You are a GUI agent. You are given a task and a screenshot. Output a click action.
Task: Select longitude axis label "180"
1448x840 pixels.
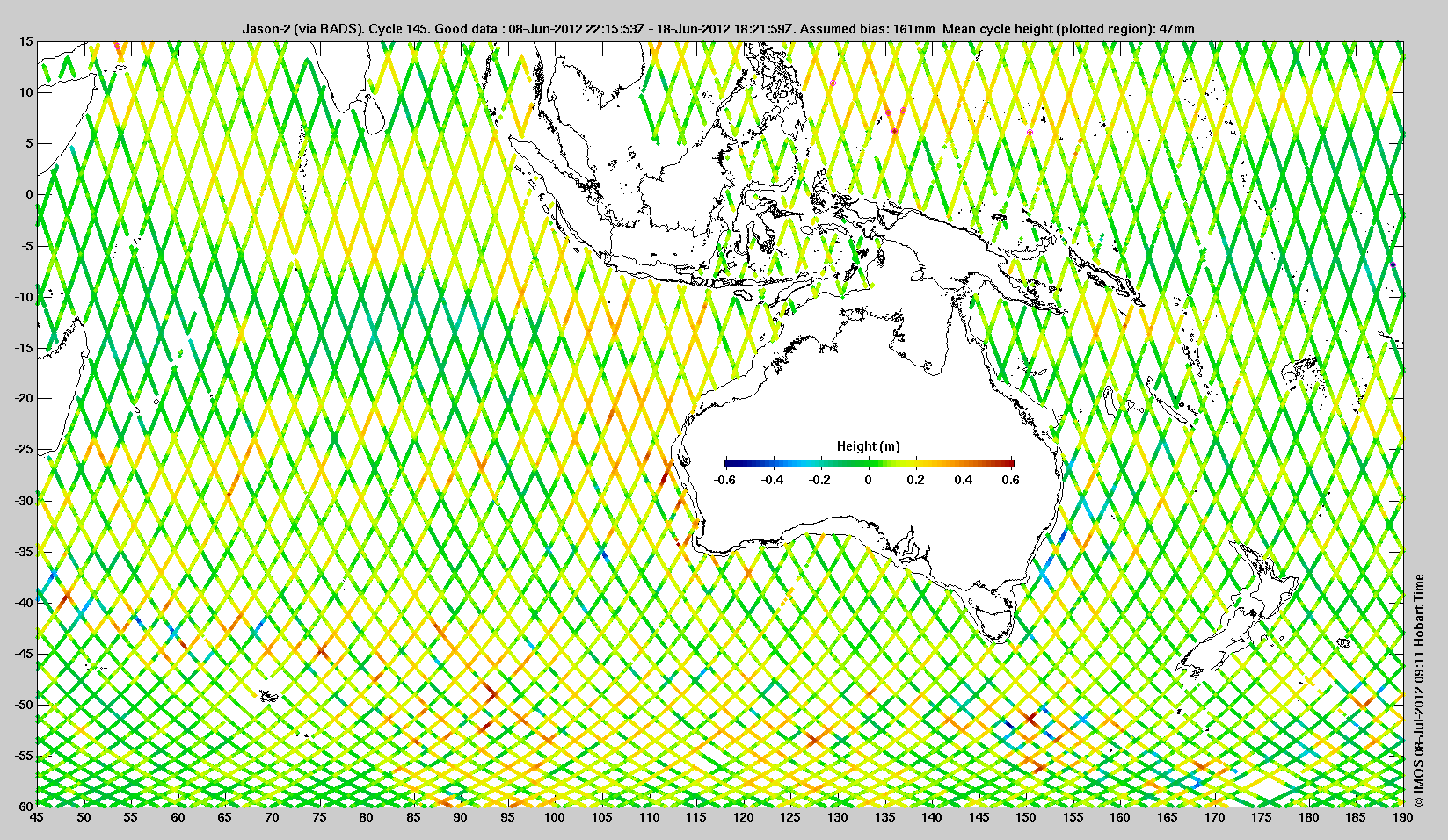[x=1309, y=817]
